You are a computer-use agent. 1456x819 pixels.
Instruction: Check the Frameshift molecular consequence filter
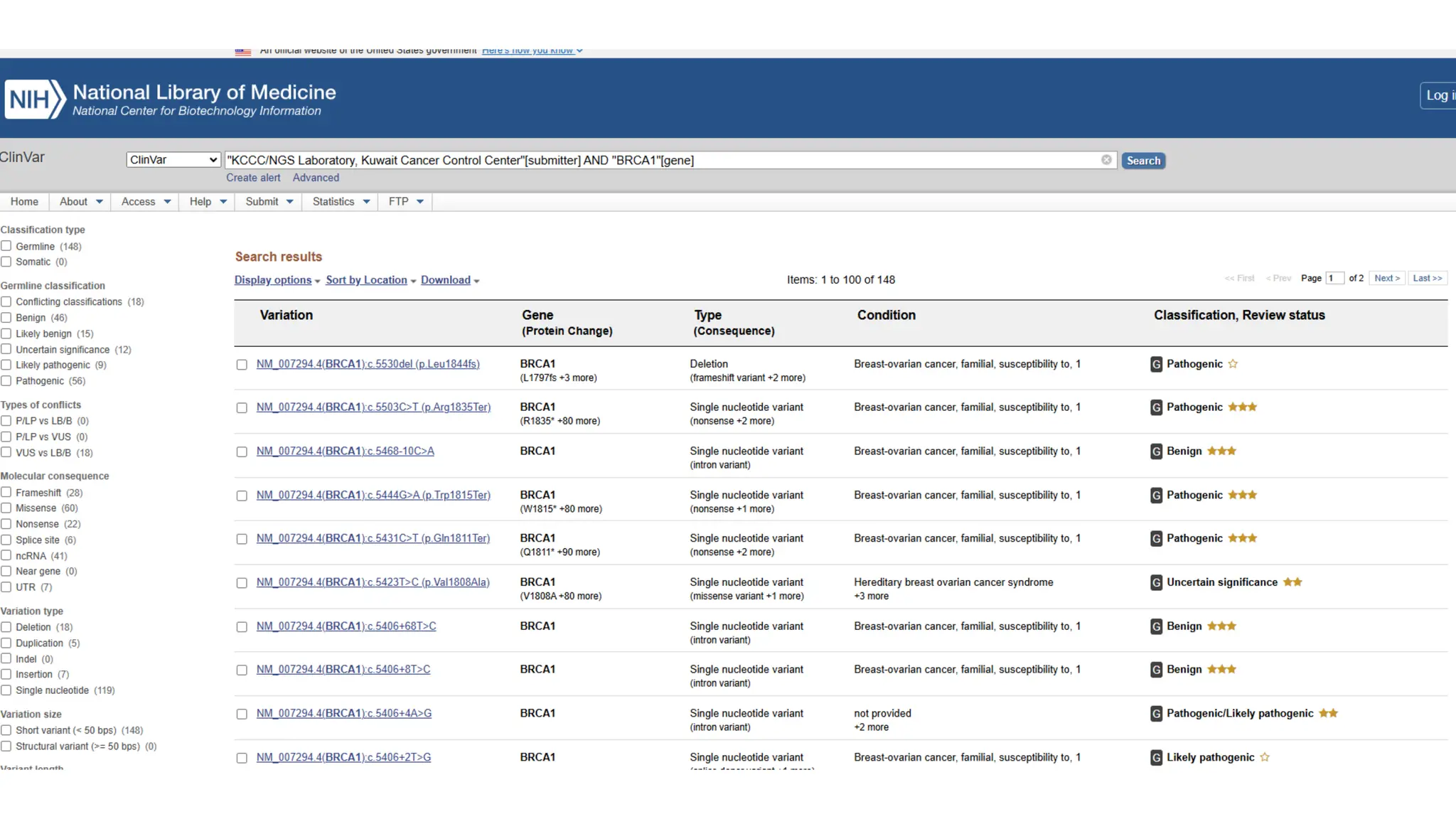click(x=6, y=492)
